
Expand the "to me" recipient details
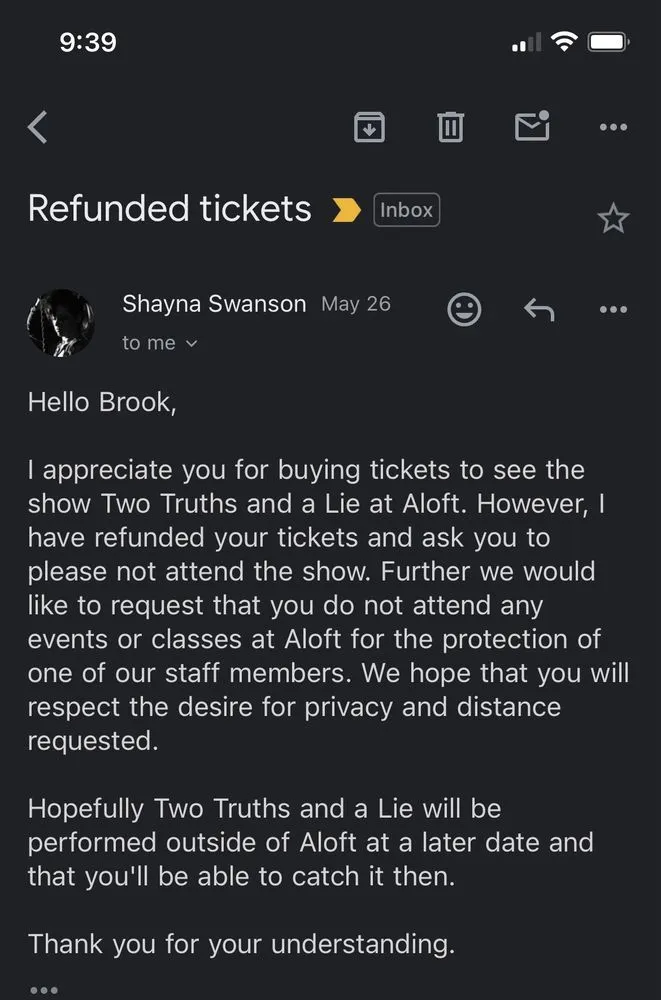160,343
